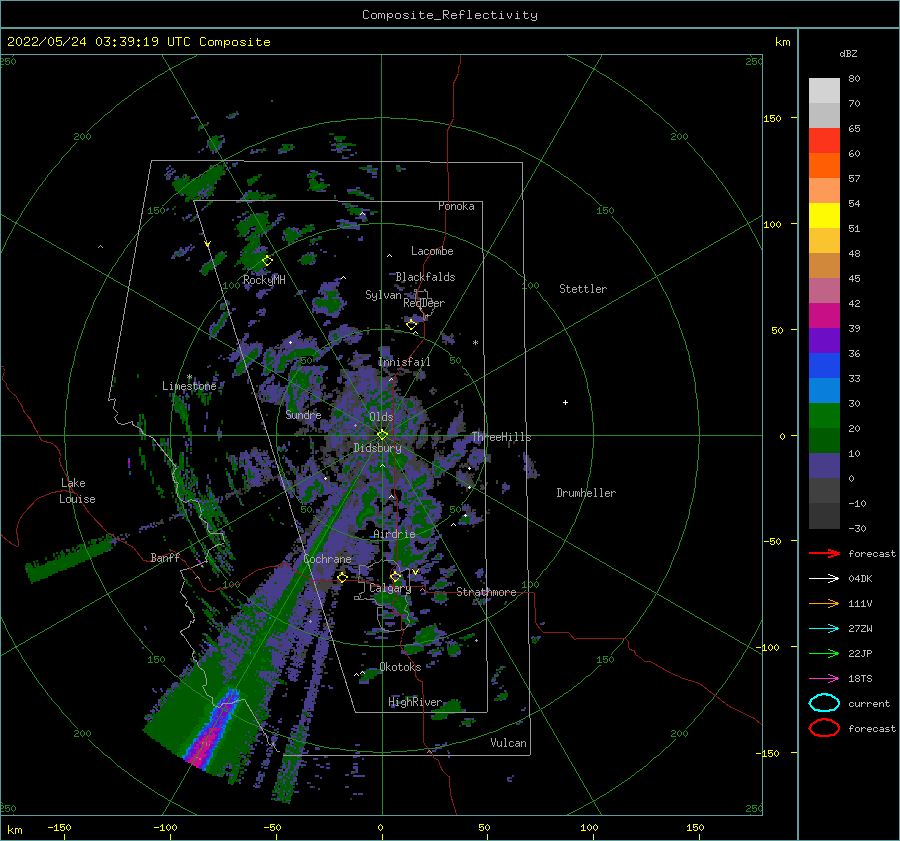900x841 pixels.
Task: Select the 39 dBZ magenta color swatch
Action: (x=824, y=315)
